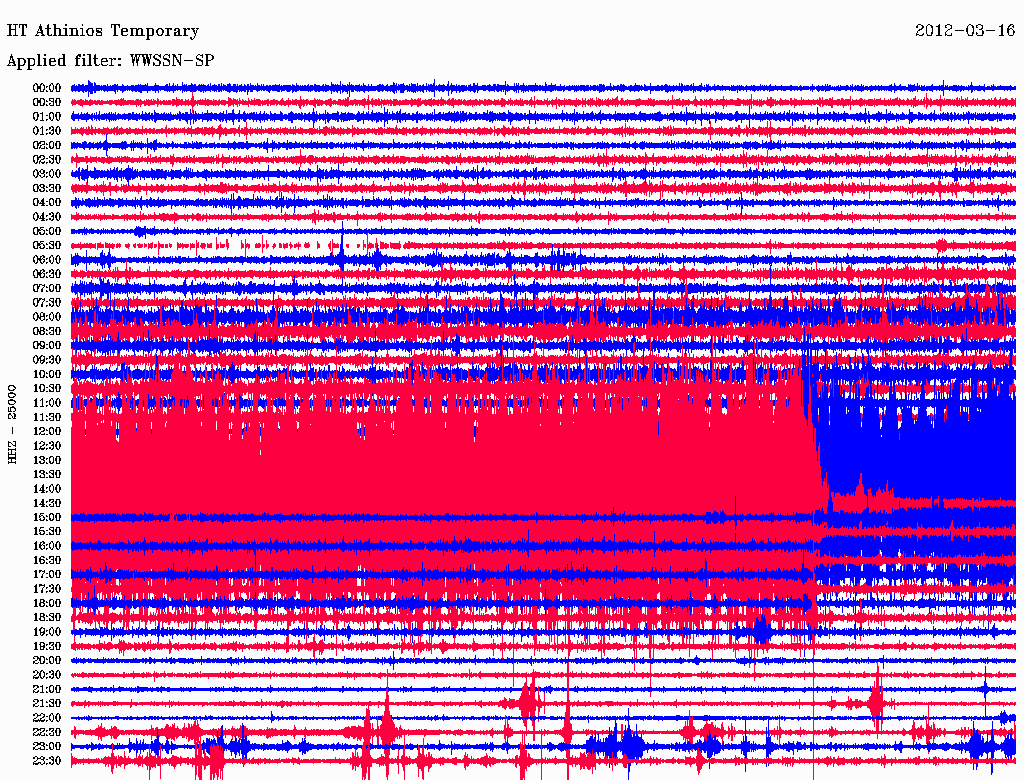Image resolution: width=1024 pixels, height=780 pixels.
Task: Click the 17:30 time label
Action: (47, 589)
